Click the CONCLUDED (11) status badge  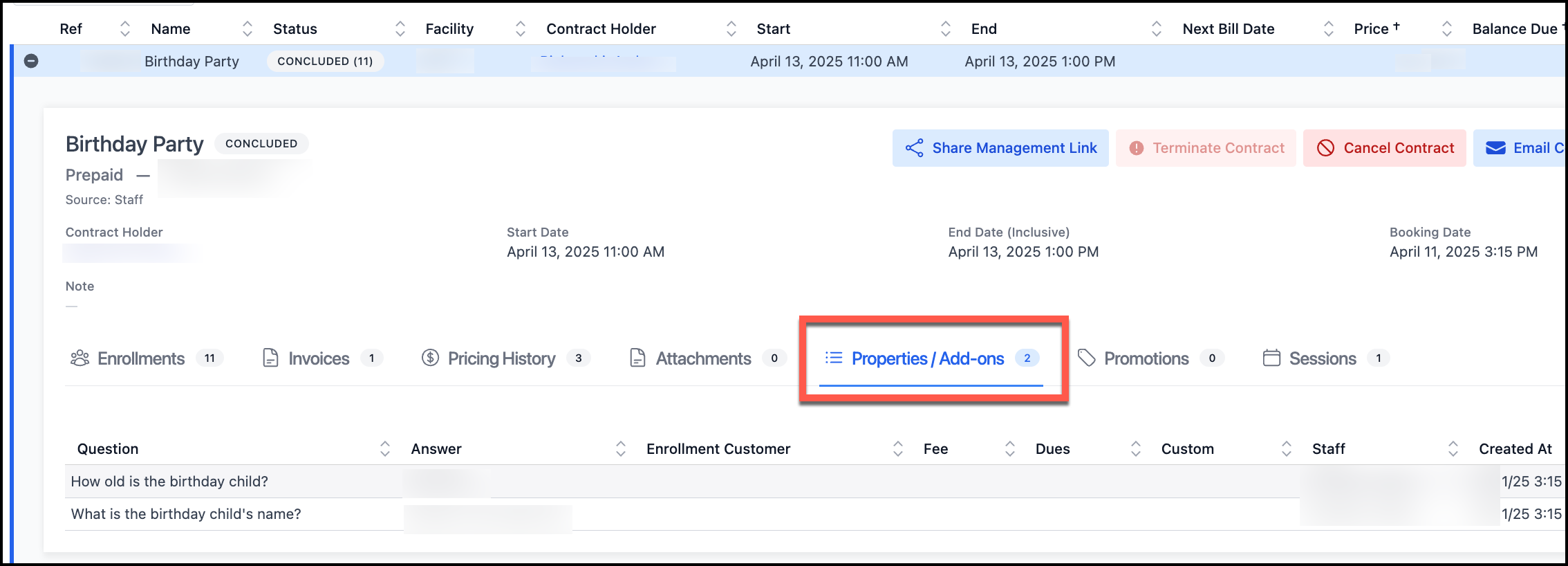[x=325, y=62]
